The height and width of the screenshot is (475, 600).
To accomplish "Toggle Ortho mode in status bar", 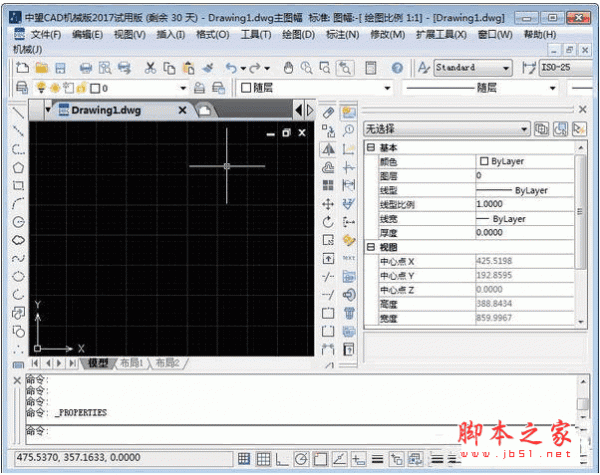I will click(282, 459).
